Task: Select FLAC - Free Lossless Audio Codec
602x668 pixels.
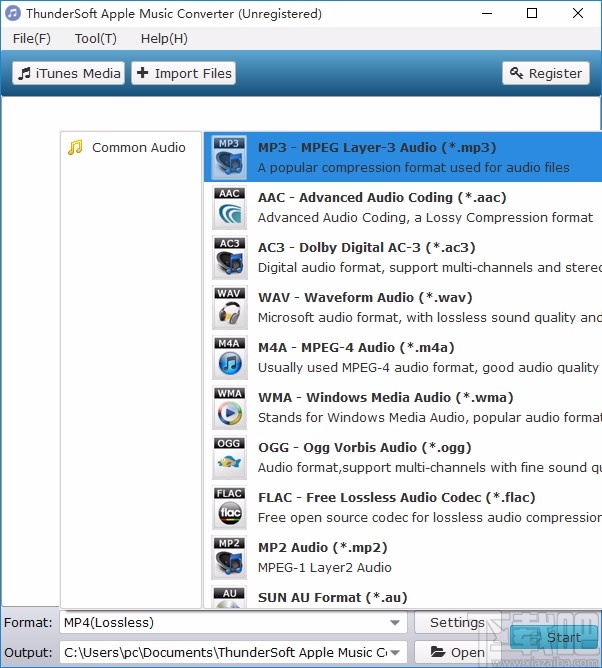Action: [403, 507]
